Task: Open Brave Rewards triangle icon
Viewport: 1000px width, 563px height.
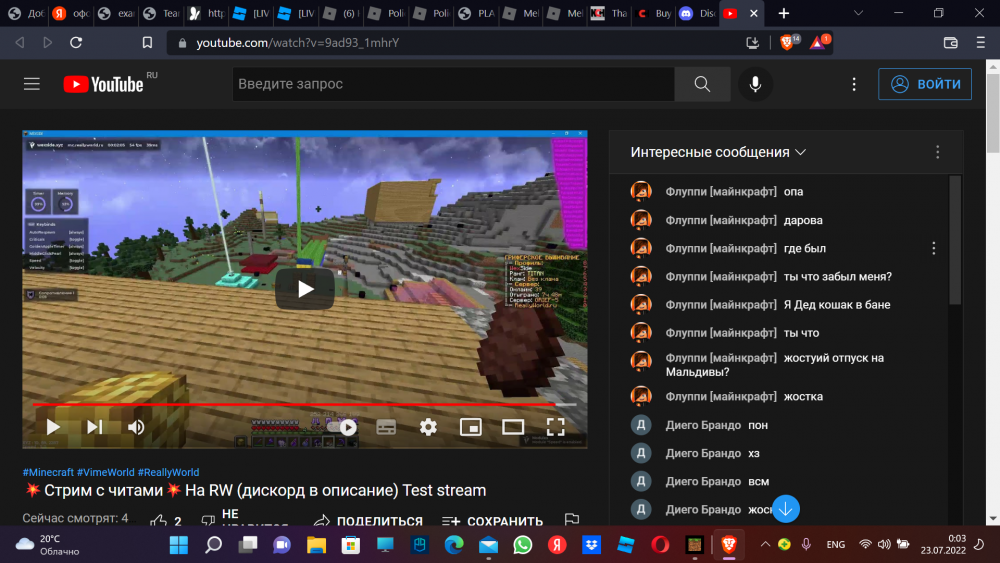Action: coord(819,42)
